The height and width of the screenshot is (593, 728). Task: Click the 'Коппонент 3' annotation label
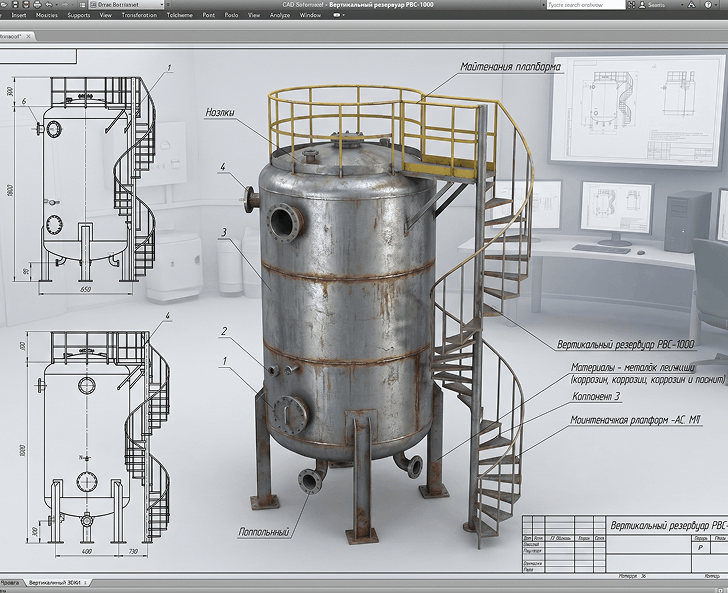click(596, 397)
